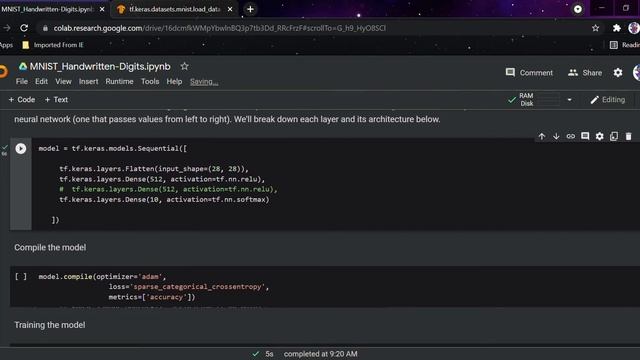Run the Sequential model code cell
This screenshot has height=360, width=640.
(21, 149)
